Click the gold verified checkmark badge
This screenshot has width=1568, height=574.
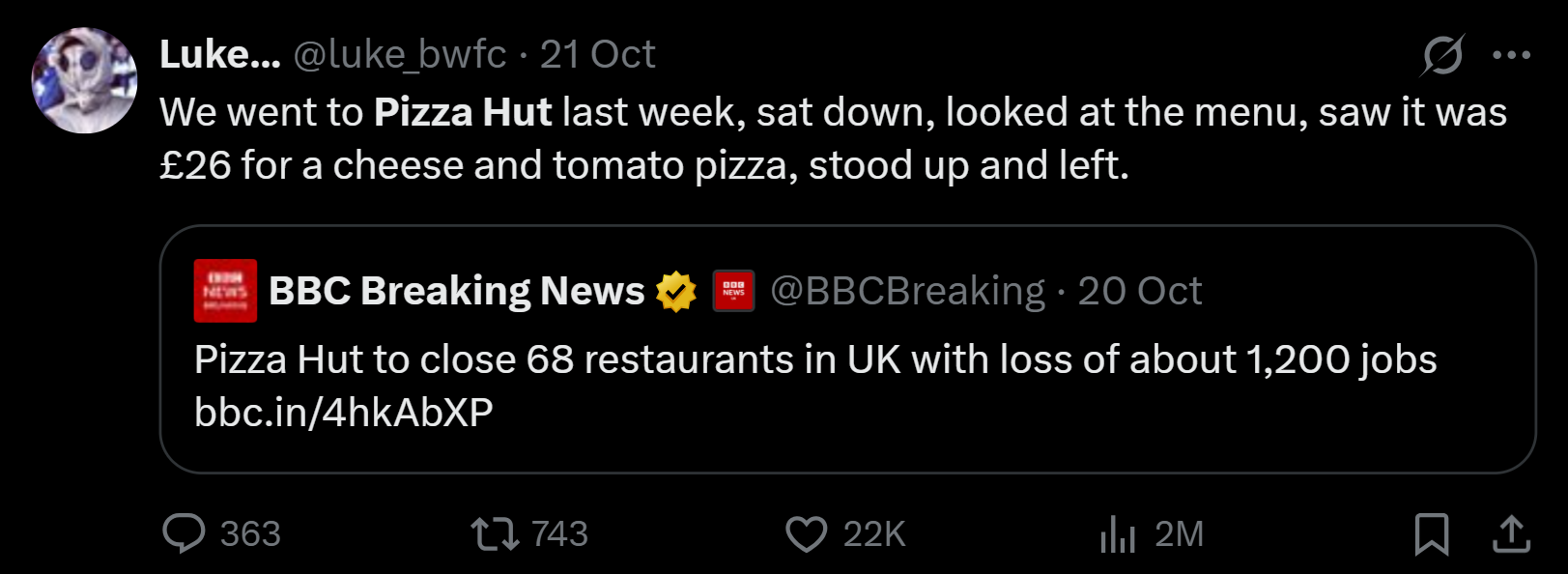pos(676,291)
